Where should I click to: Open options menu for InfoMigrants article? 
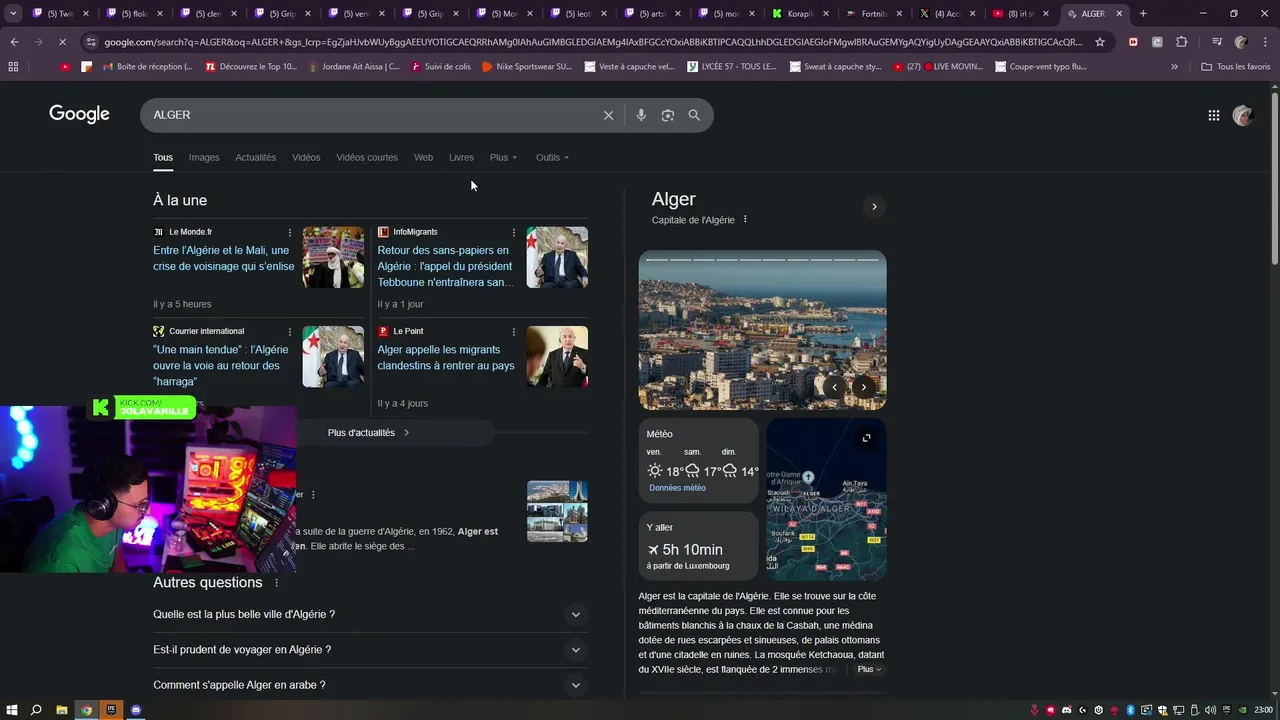tap(514, 232)
